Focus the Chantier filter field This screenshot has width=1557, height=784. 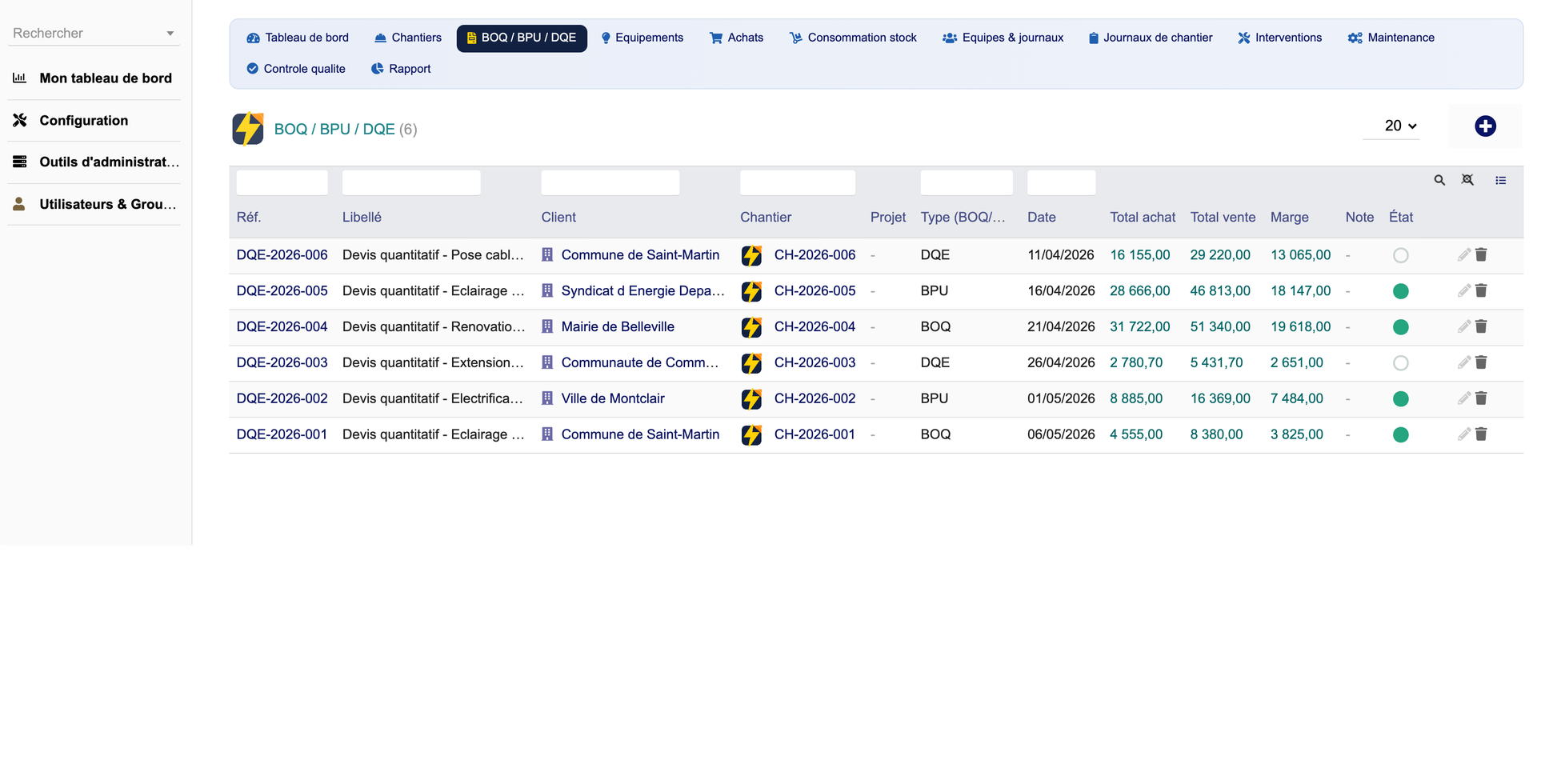[798, 182]
